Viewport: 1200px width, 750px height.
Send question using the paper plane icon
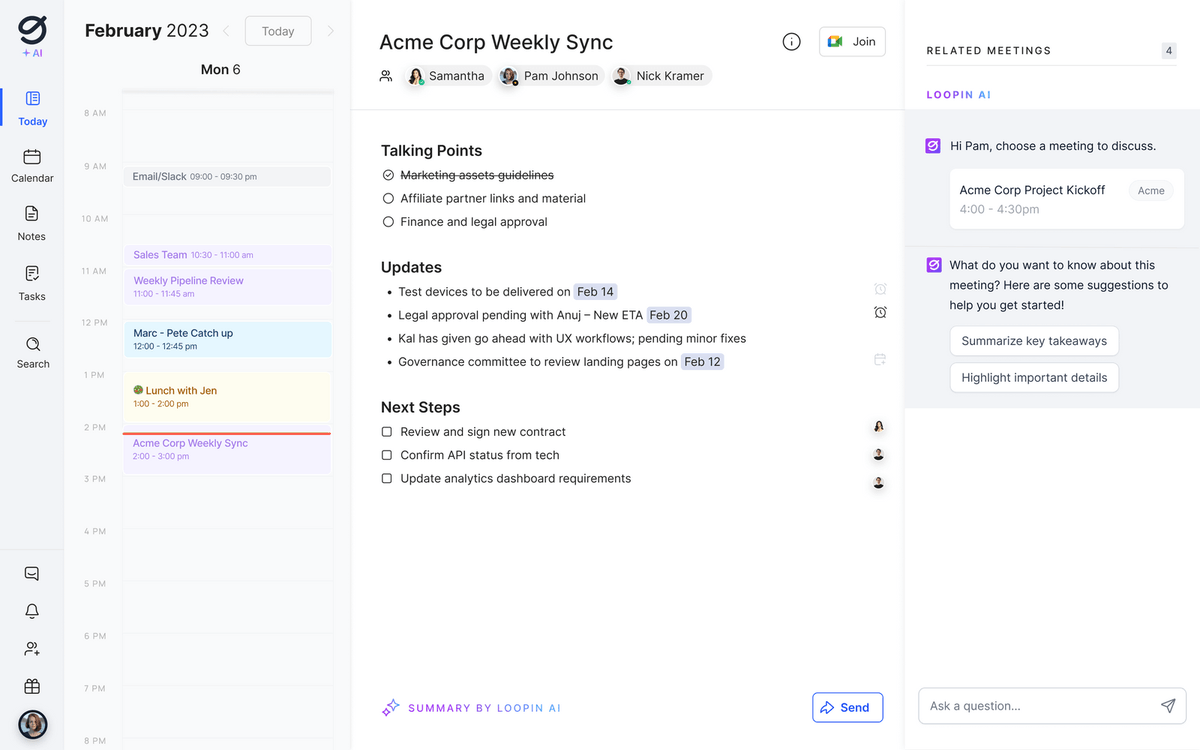coord(1167,706)
